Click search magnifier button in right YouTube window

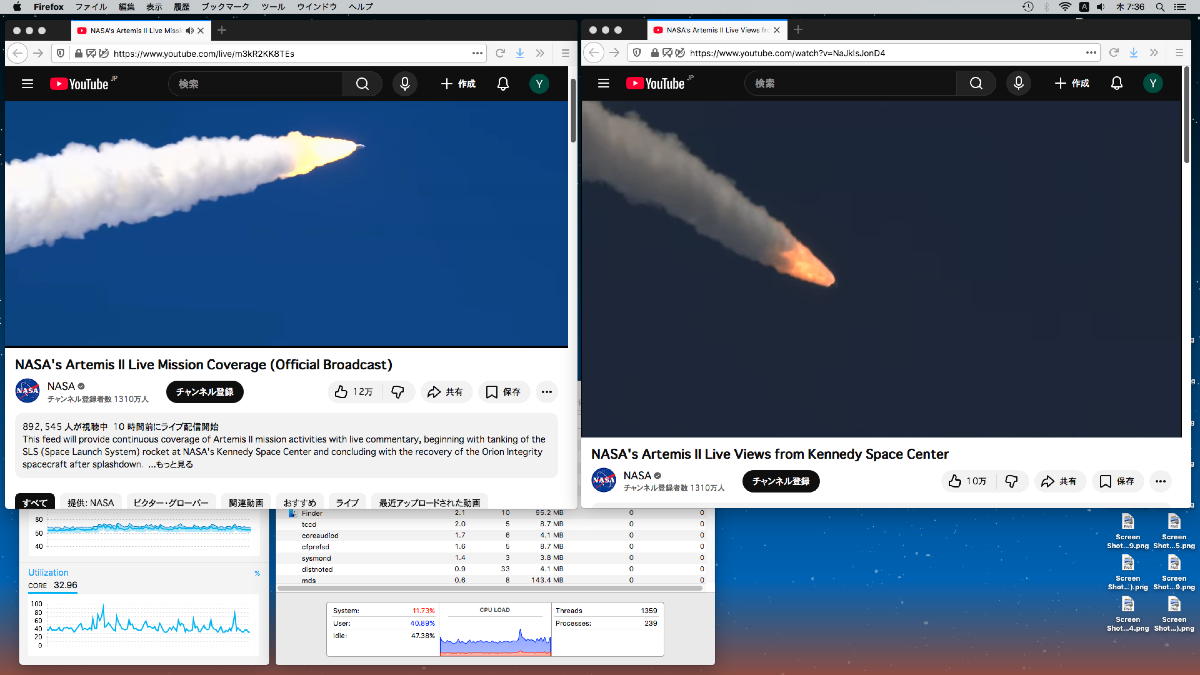(976, 84)
